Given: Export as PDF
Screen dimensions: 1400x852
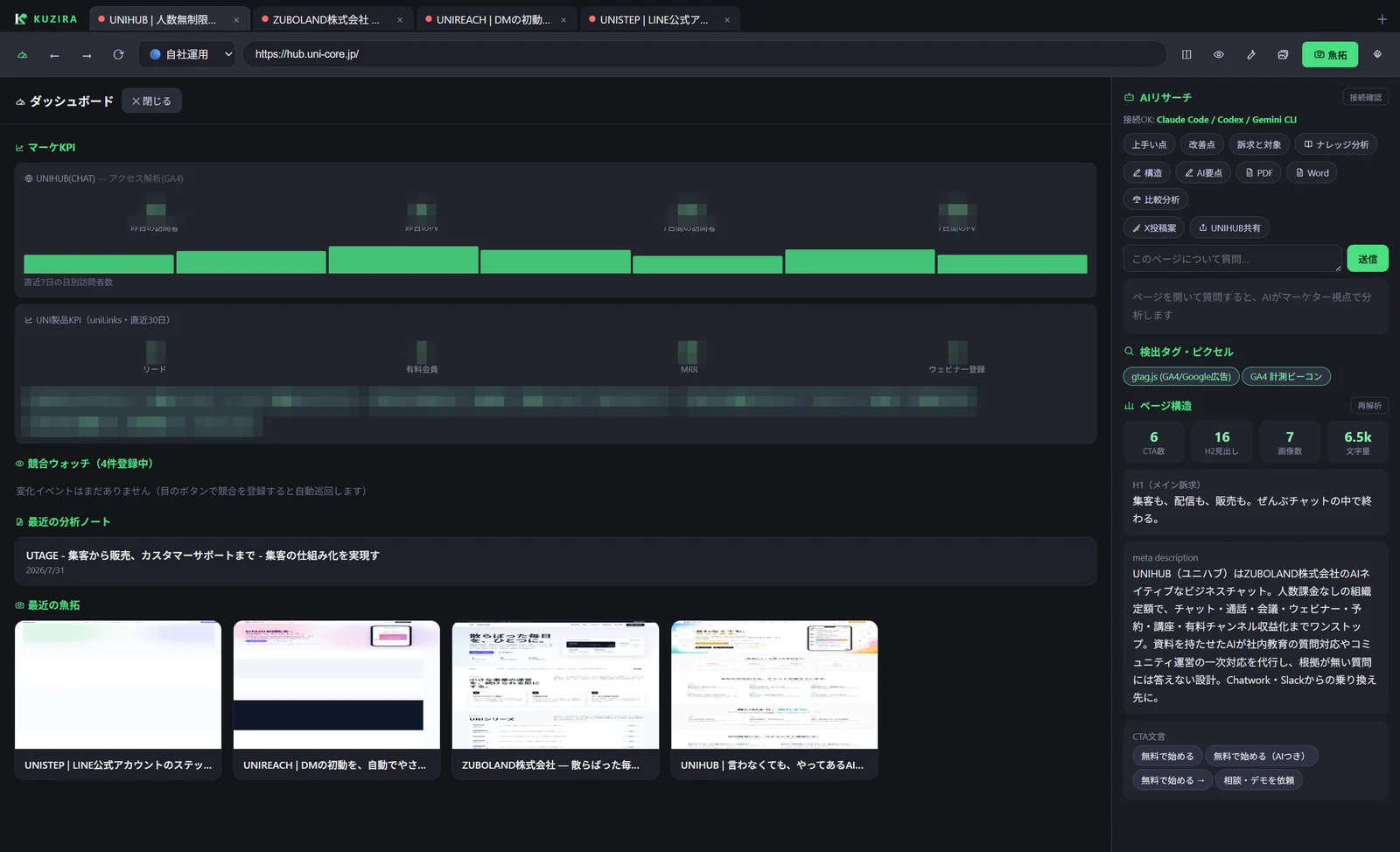Looking at the screenshot, I should 1259,172.
